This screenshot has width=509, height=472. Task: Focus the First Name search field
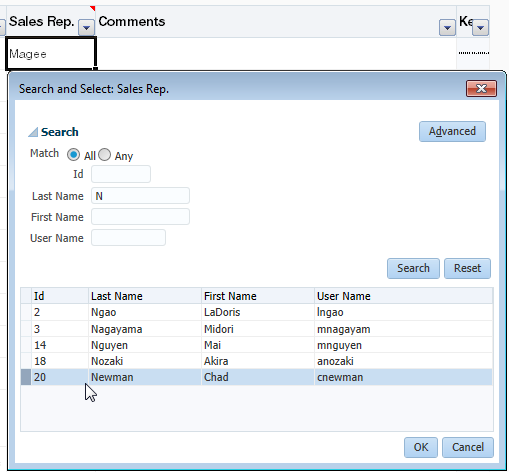coord(140,217)
